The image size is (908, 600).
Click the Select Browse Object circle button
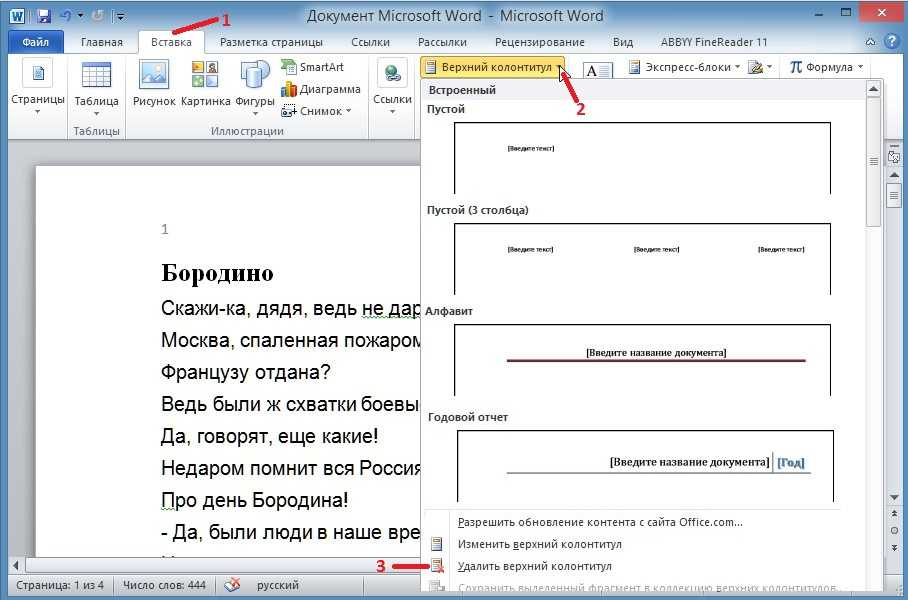click(894, 531)
